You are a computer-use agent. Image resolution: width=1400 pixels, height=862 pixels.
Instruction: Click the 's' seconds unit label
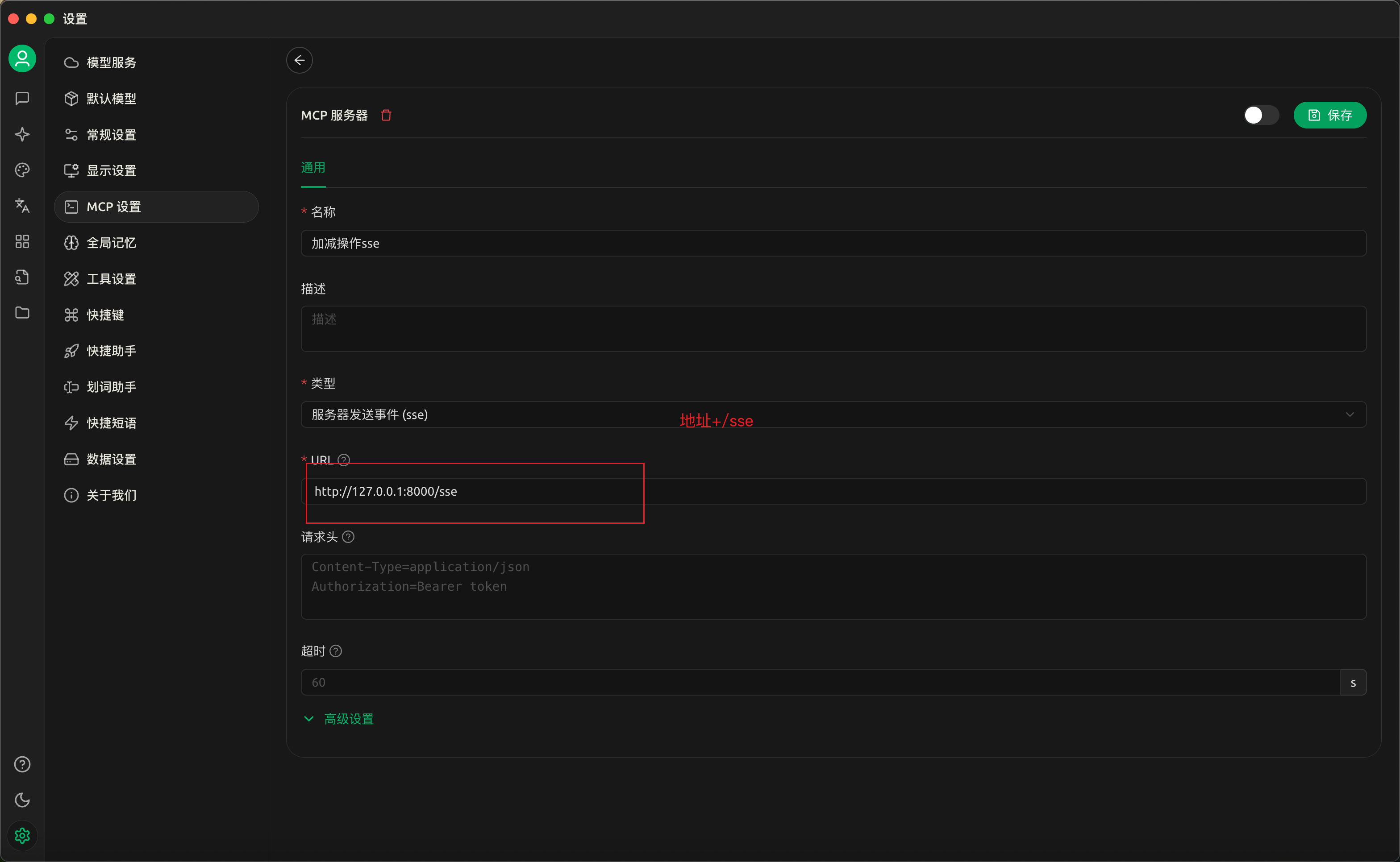click(1353, 683)
